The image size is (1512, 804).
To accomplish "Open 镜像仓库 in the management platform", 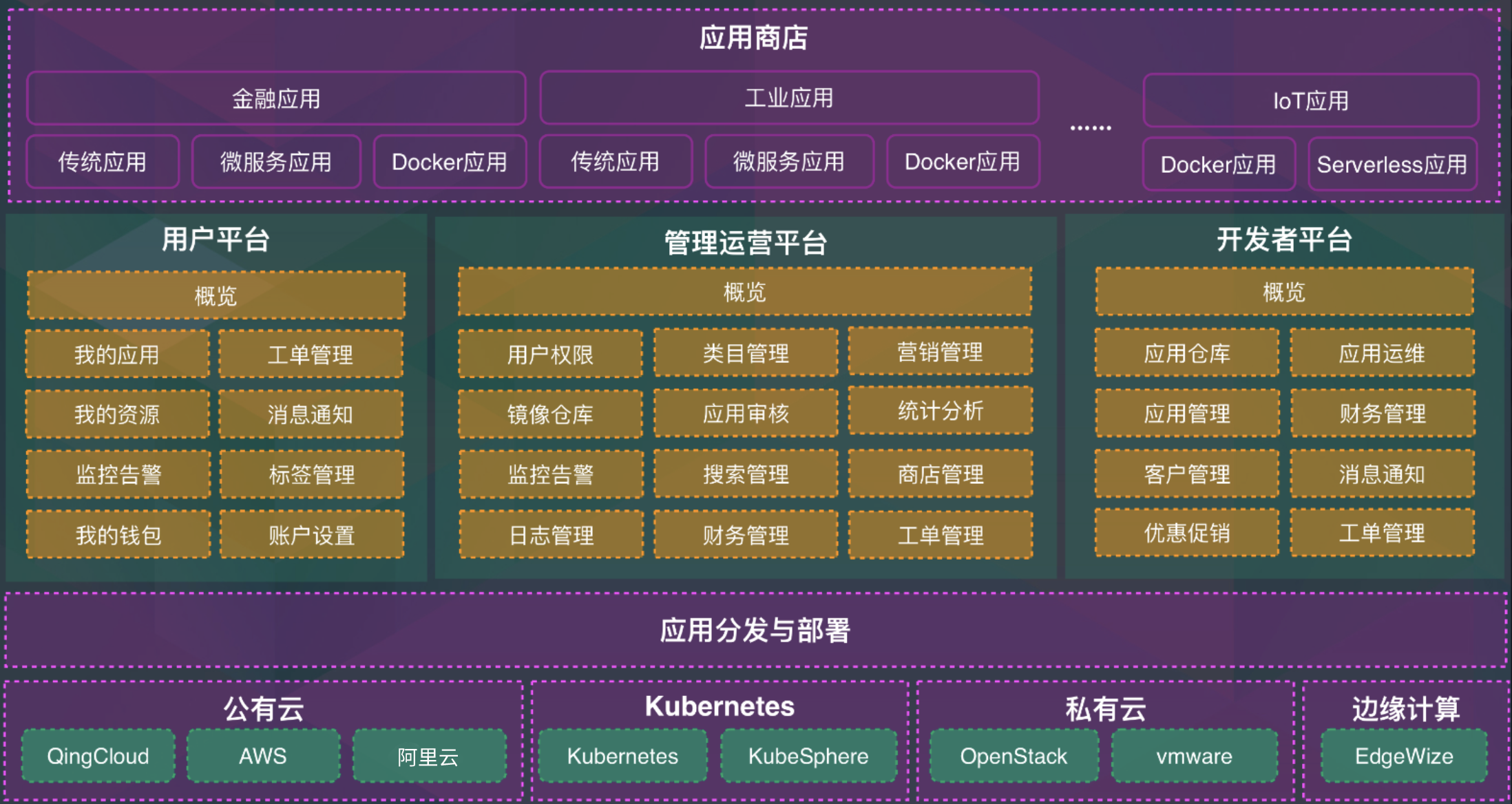I will (x=550, y=414).
